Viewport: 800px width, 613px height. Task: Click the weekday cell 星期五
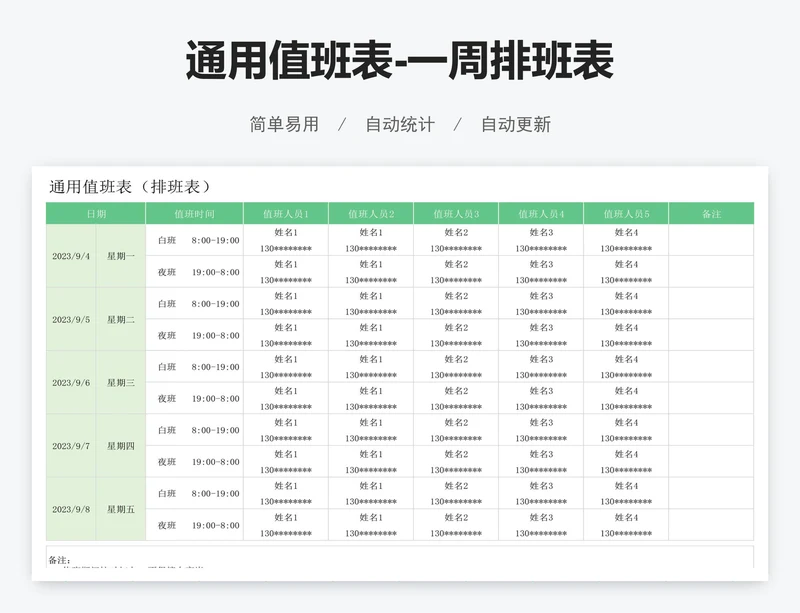(x=121, y=509)
